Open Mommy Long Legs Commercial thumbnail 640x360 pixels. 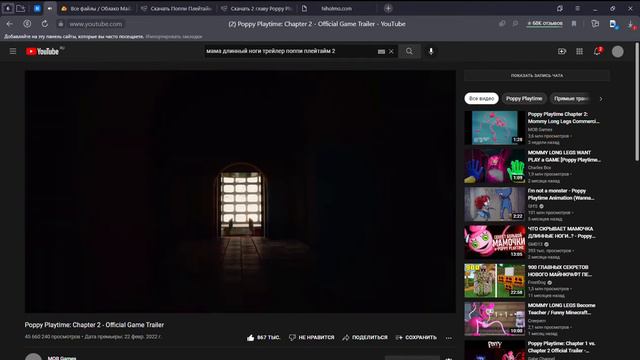[494, 127]
